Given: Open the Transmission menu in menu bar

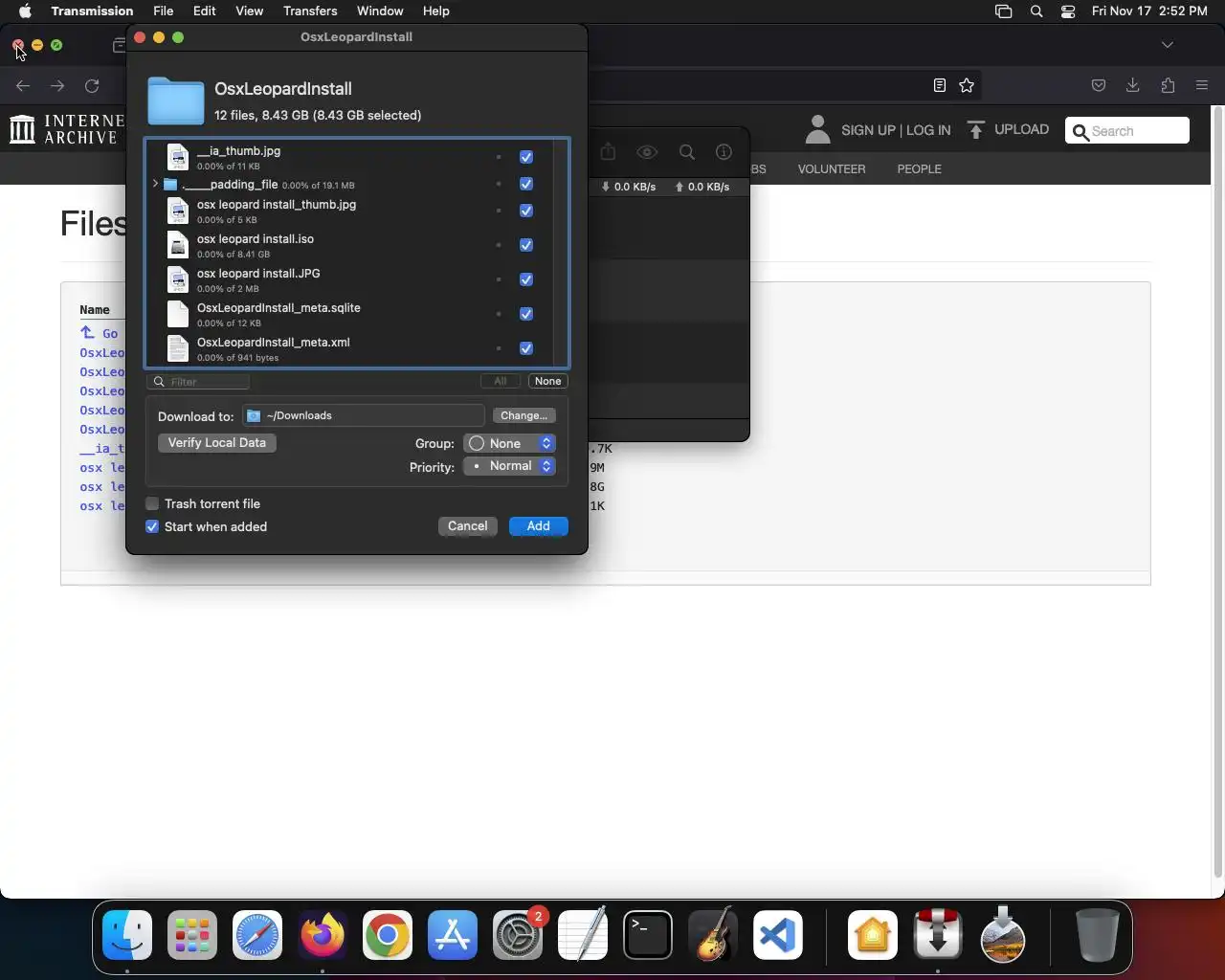Looking at the screenshot, I should pos(92,11).
